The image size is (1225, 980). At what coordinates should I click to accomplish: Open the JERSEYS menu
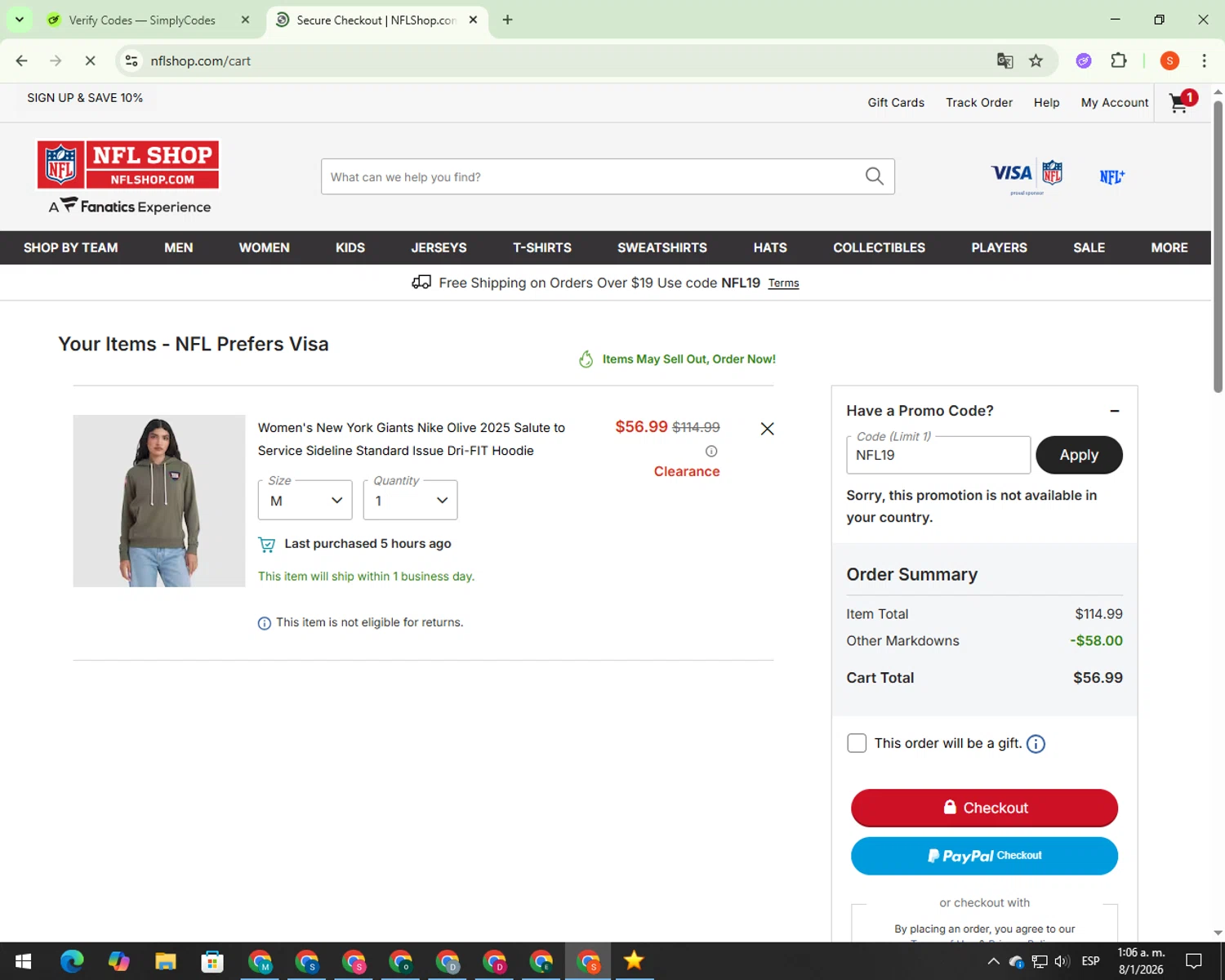pyautogui.click(x=439, y=247)
